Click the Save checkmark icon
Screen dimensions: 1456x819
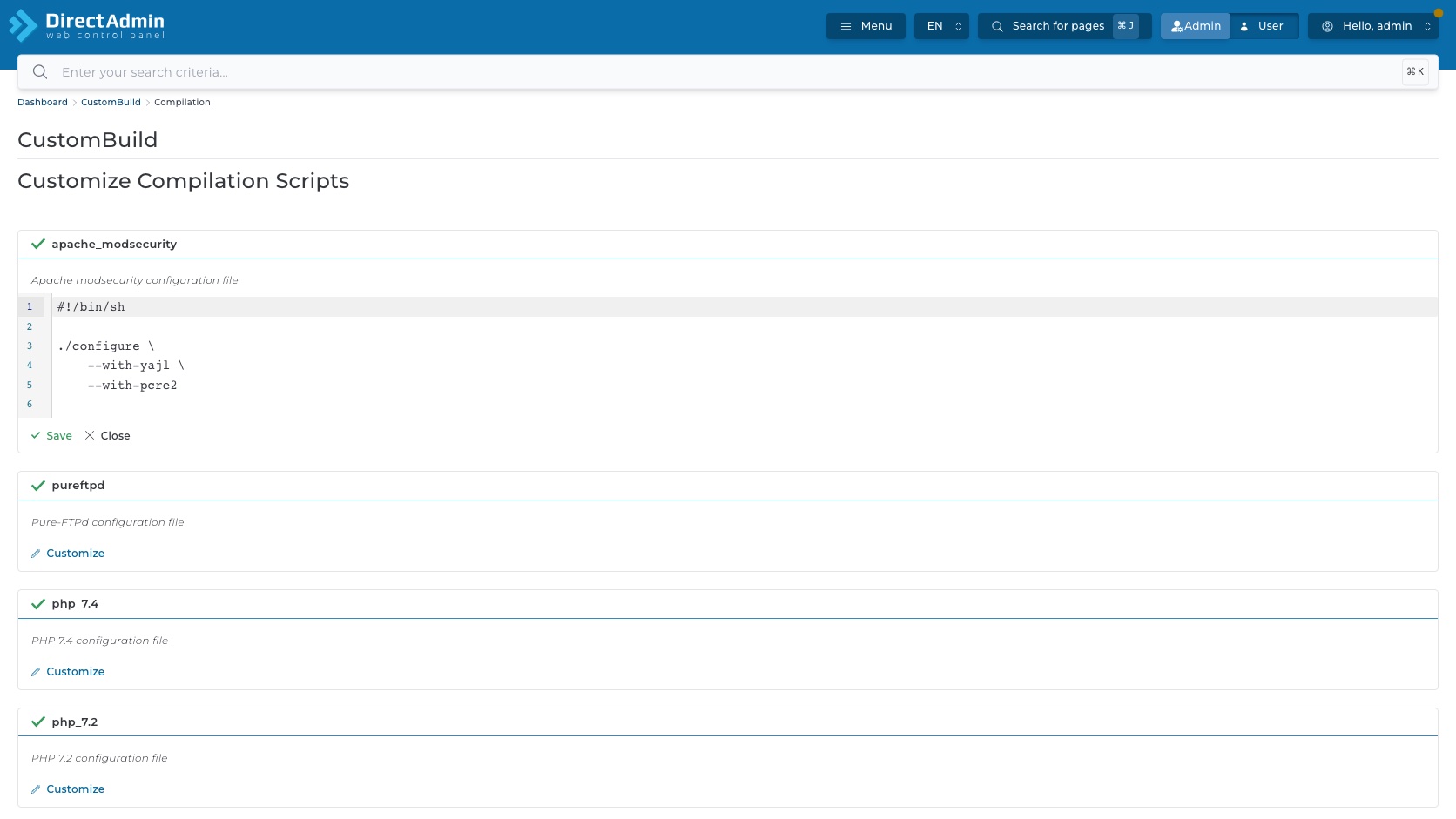click(36, 436)
